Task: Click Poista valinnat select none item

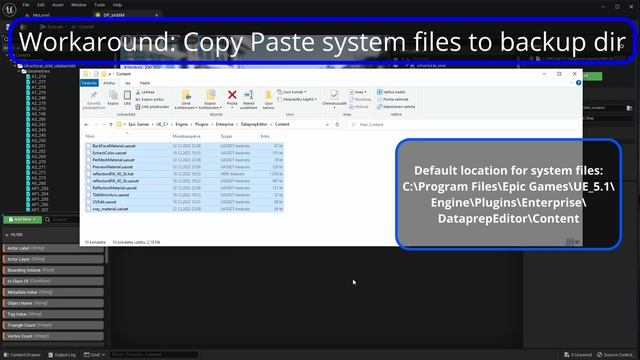Action: click(x=393, y=99)
